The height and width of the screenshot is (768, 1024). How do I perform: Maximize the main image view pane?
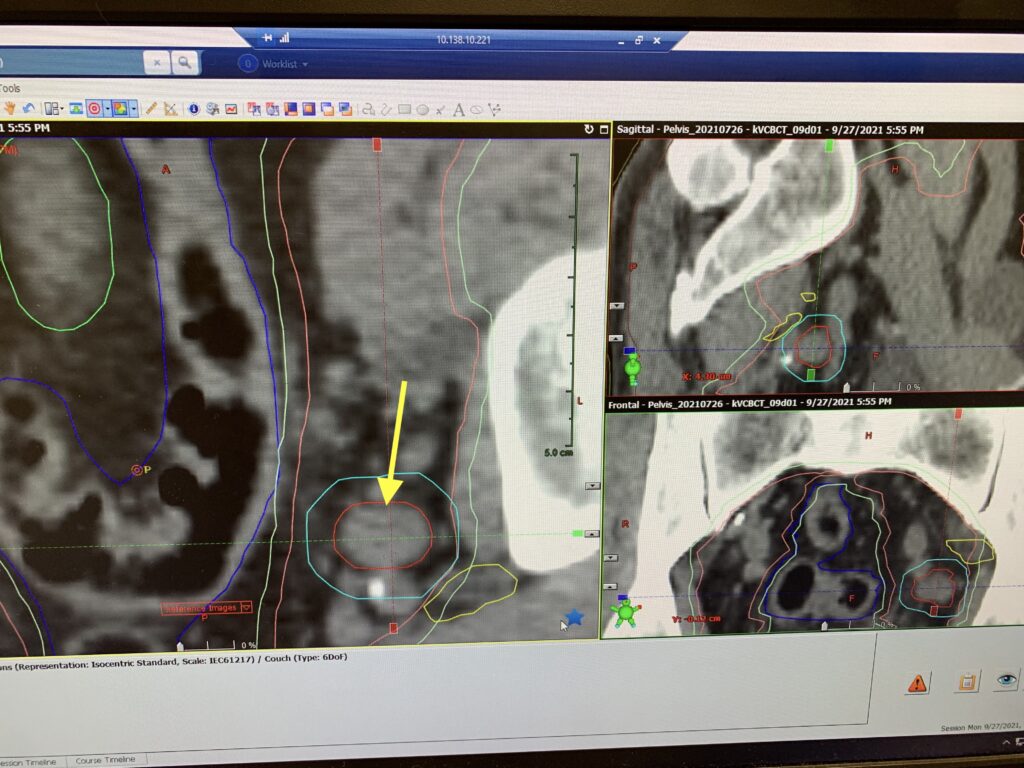coord(604,129)
